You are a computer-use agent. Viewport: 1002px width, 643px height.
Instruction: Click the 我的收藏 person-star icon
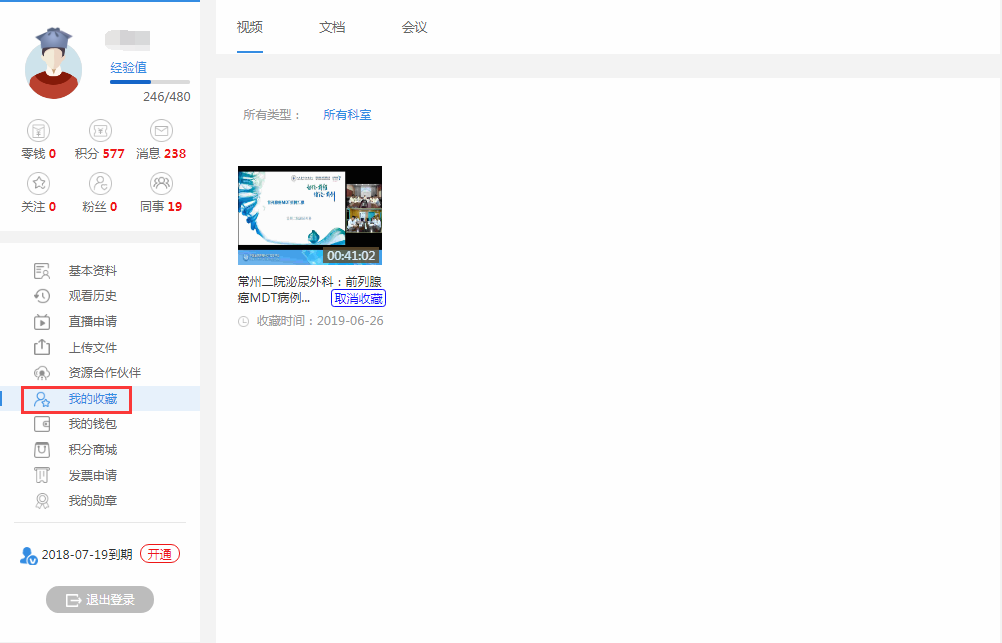pyautogui.click(x=42, y=399)
